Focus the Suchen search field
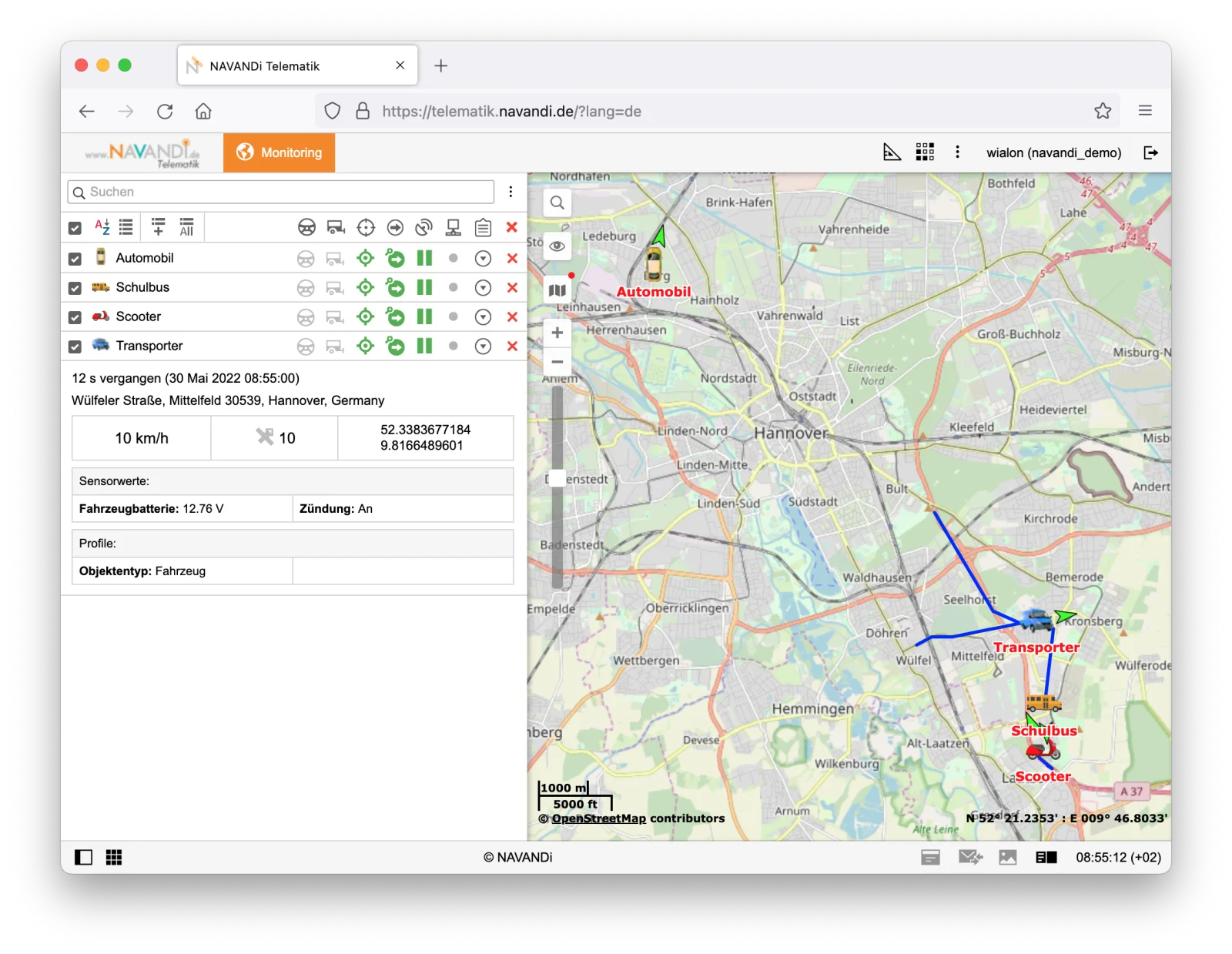 pos(281,192)
